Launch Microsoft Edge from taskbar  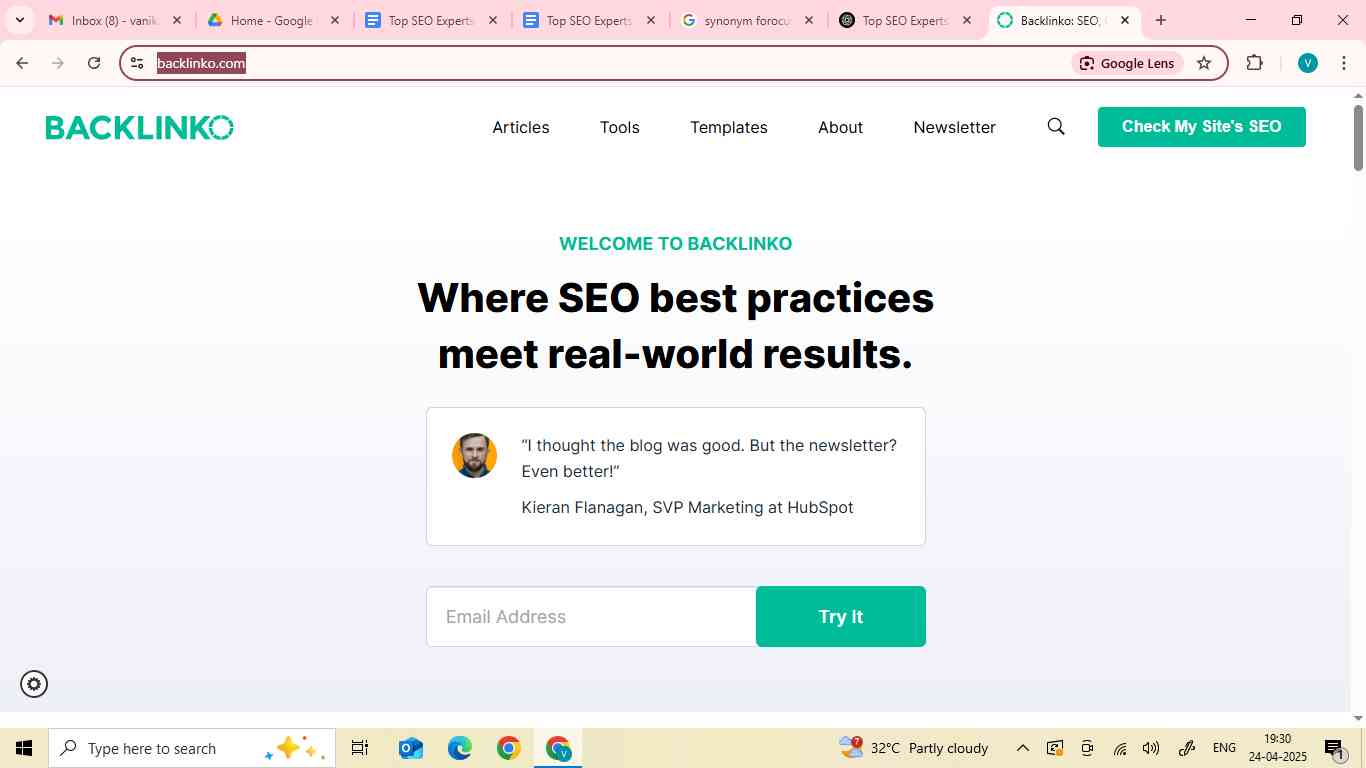pos(460,748)
